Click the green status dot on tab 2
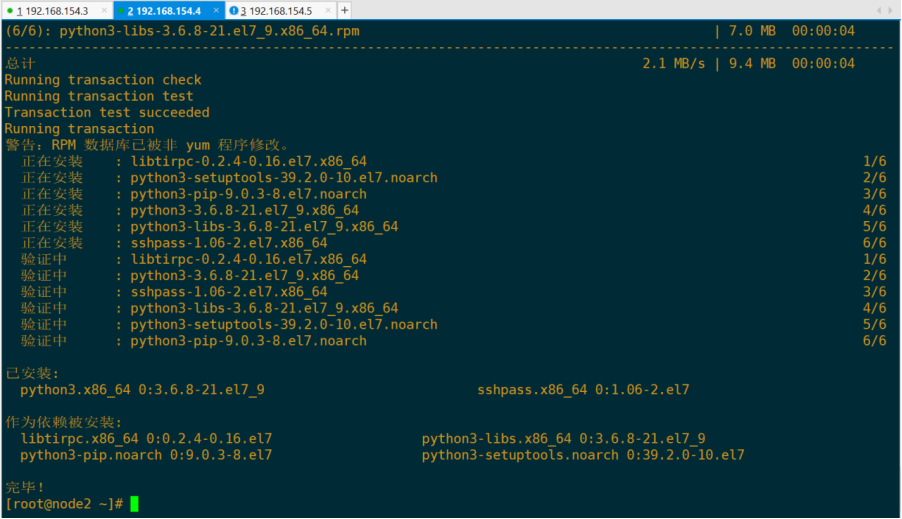This screenshot has width=902, height=519. (x=121, y=10)
